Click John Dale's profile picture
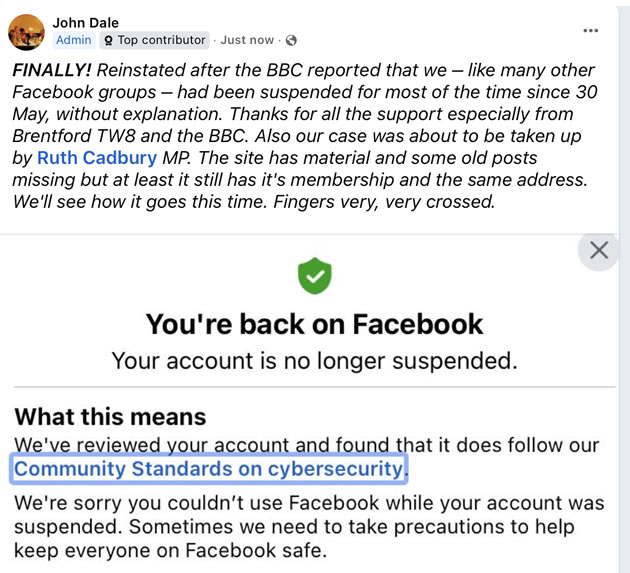630x573 pixels. coord(26,31)
